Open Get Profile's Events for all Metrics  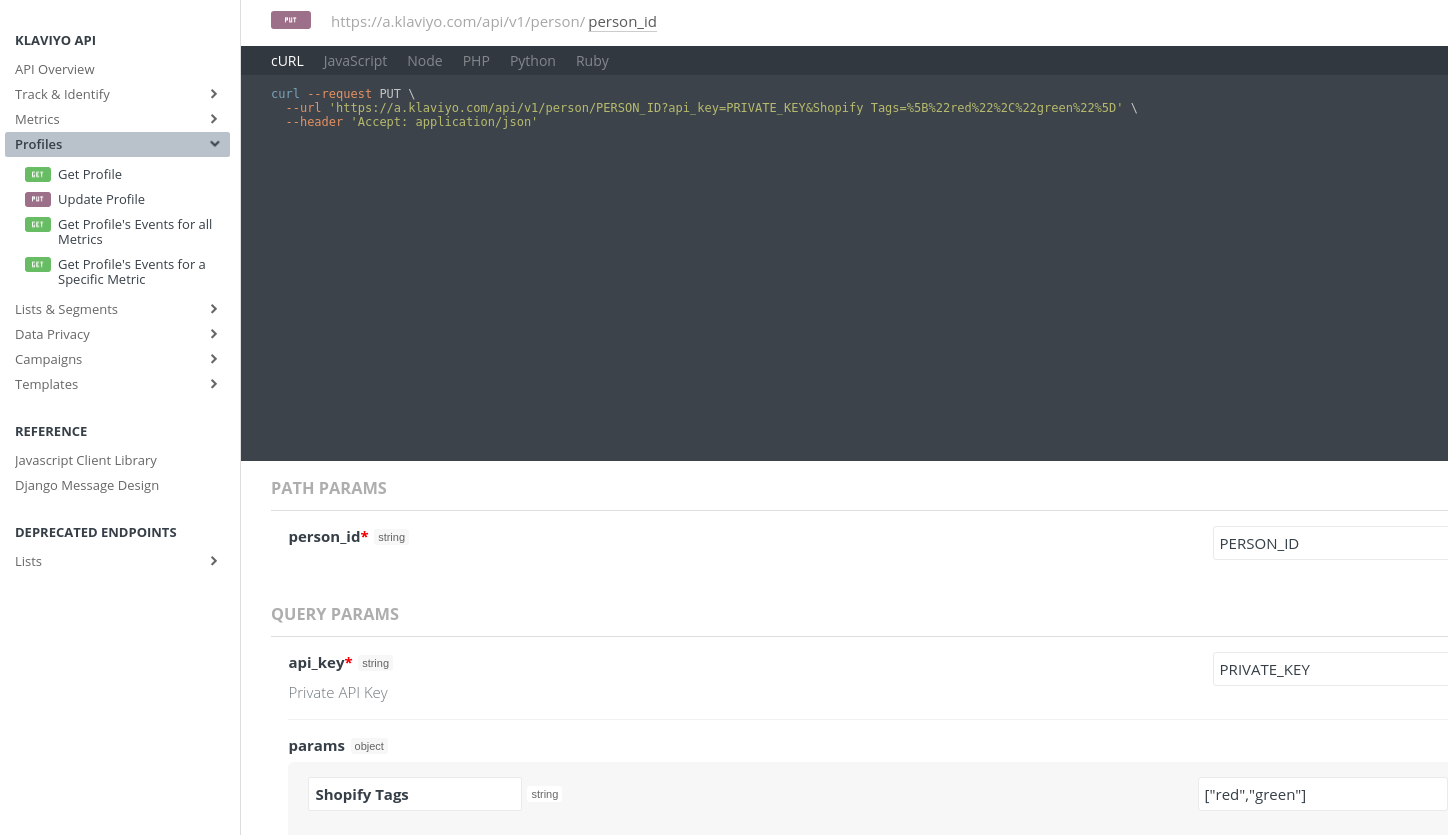click(x=135, y=232)
